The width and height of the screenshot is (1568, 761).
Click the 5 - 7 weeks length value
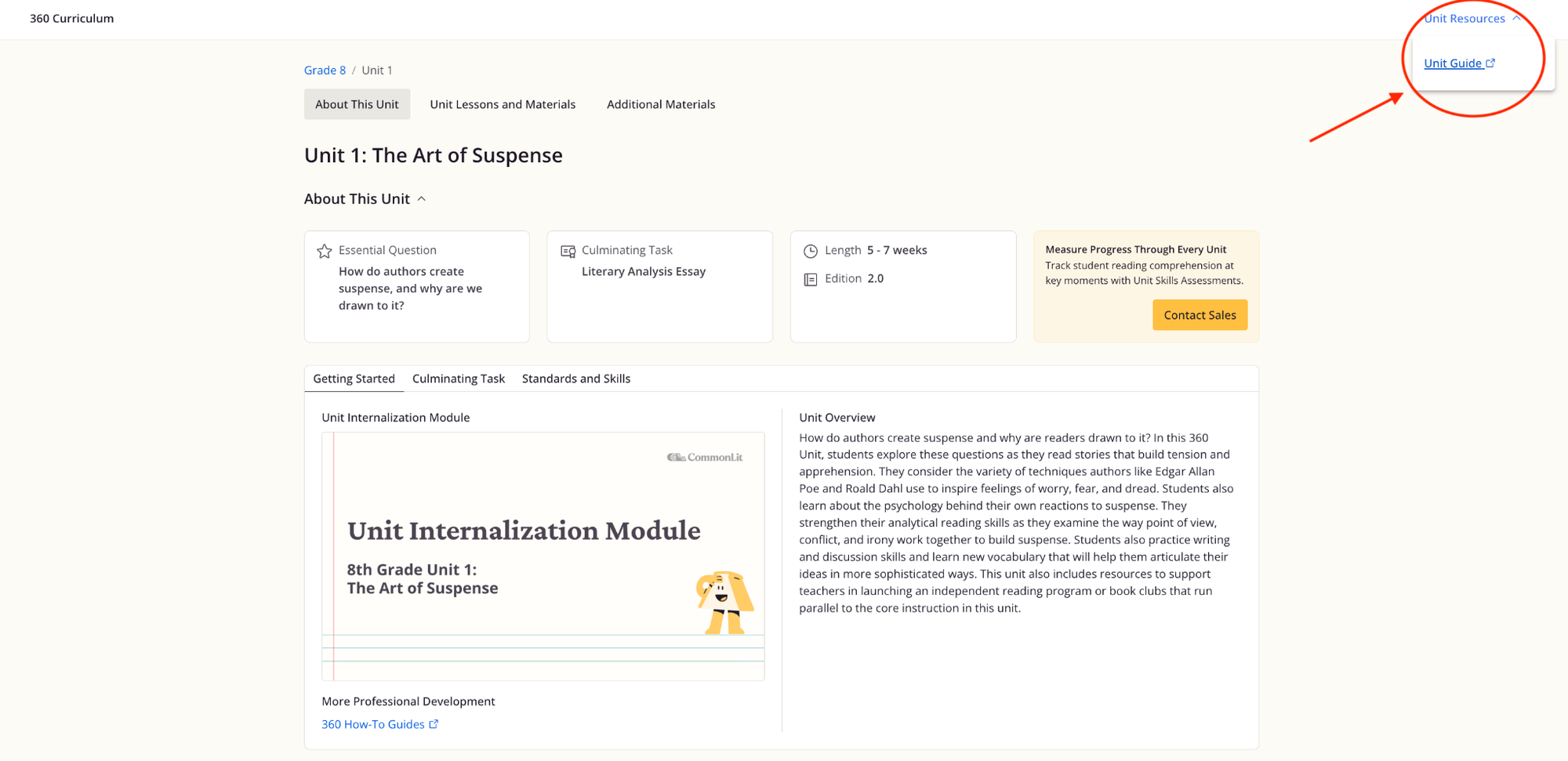(x=897, y=250)
